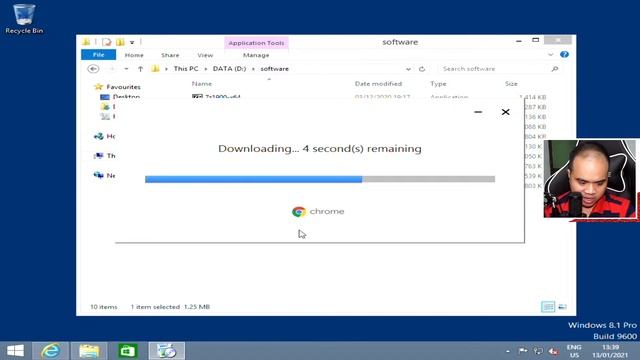The width and height of the screenshot is (640, 360).
Task: Click New Folder quick access icon
Action: (x=120, y=42)
